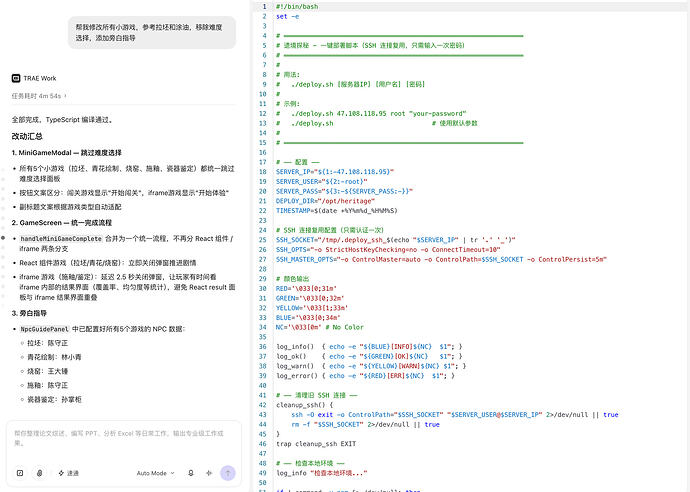The image size is (690, 492).
Task: Click the TRAE Work label
Action: click(x=40, y=78)
